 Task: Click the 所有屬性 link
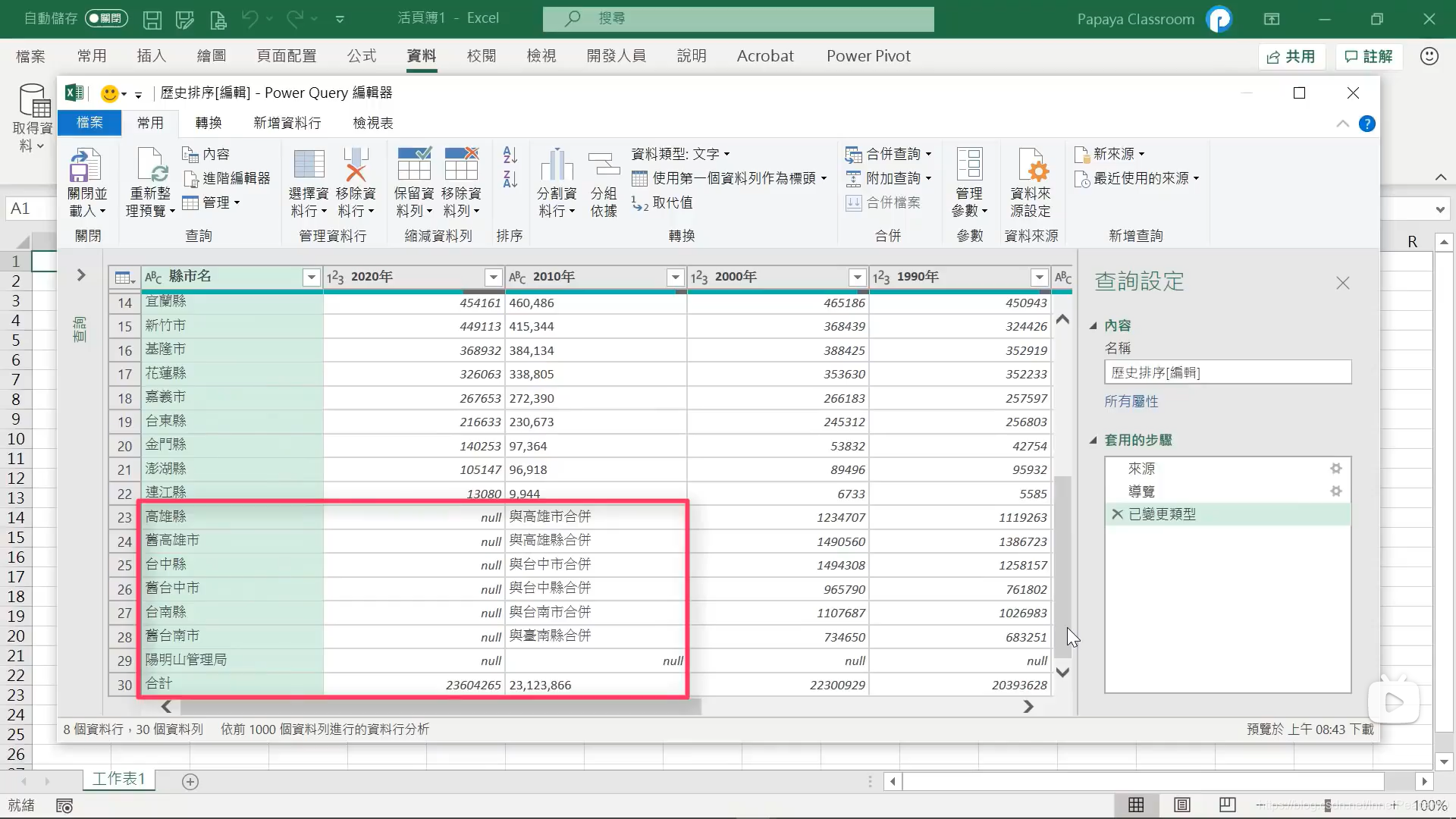1131,401
